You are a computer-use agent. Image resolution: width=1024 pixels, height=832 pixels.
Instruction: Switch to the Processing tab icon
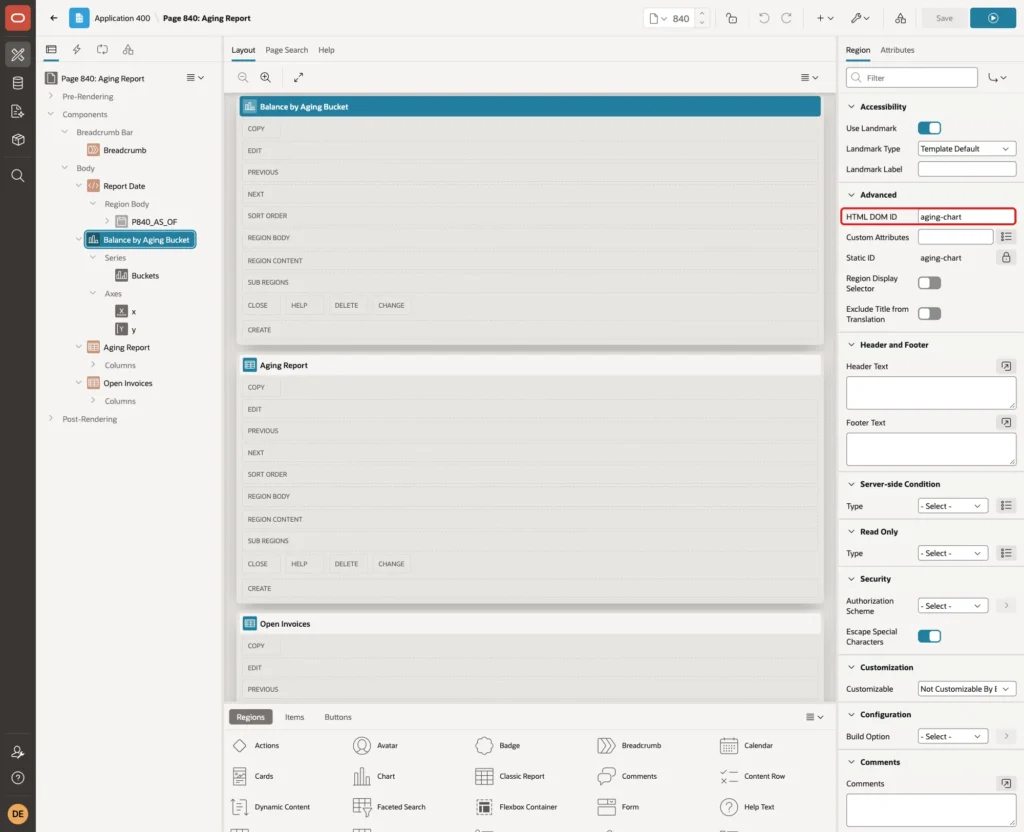103,50
